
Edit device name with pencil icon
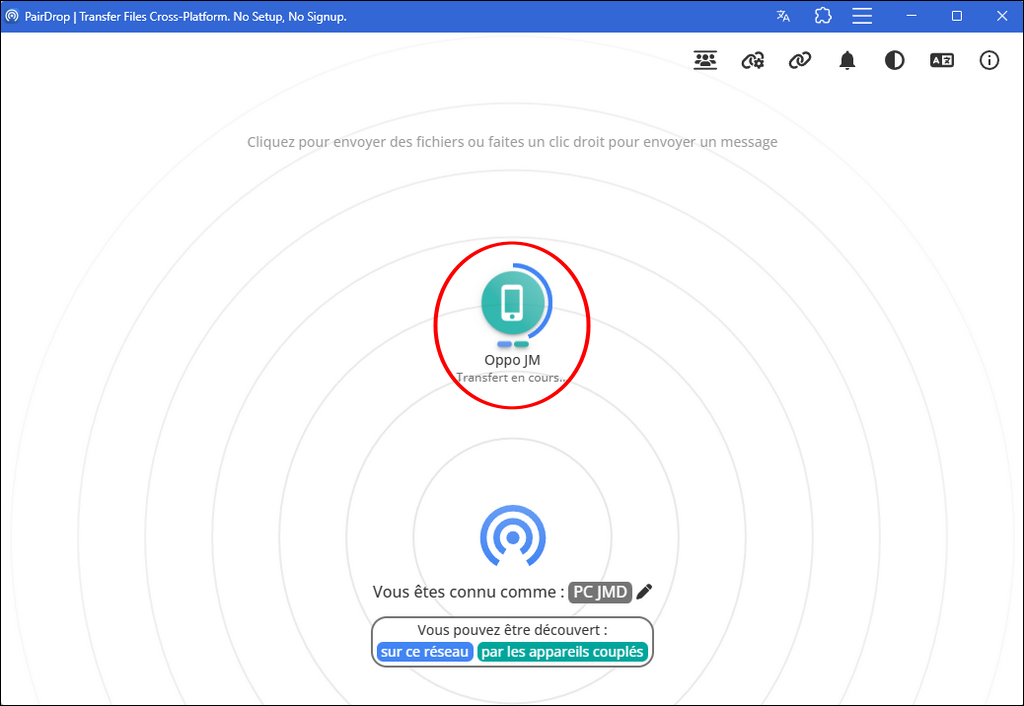645,592
